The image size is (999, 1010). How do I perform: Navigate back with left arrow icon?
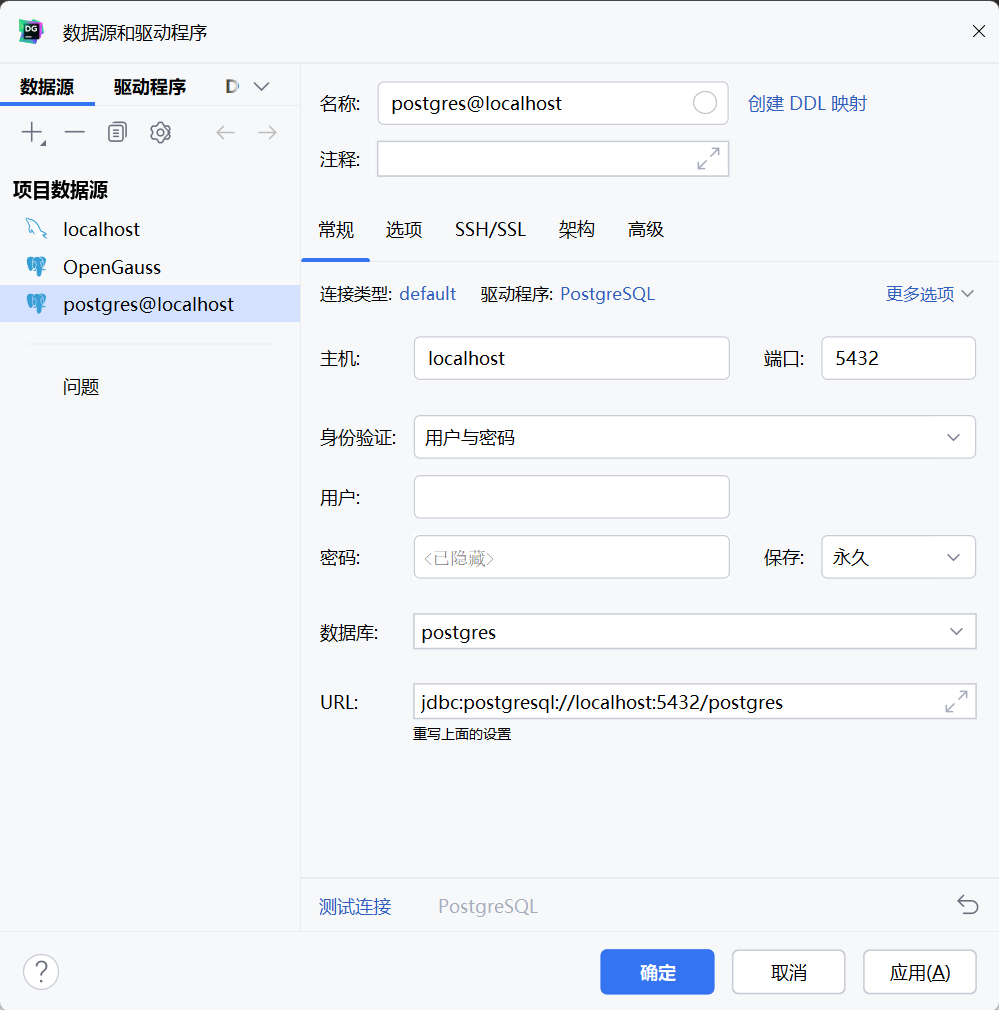(225, 133)
